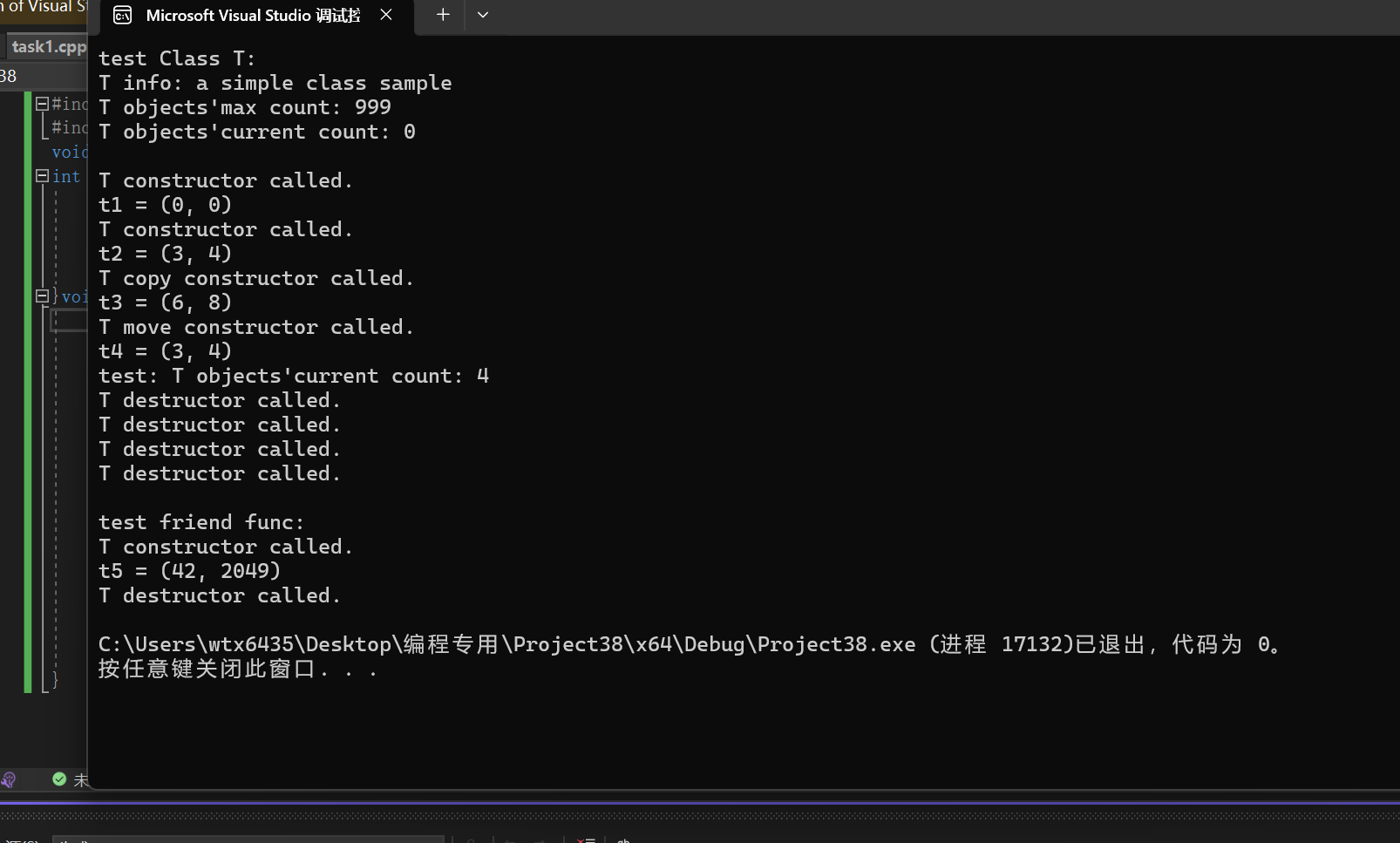
Task: Click the "T objects'current count: 0" line
Action: (257, 132)
